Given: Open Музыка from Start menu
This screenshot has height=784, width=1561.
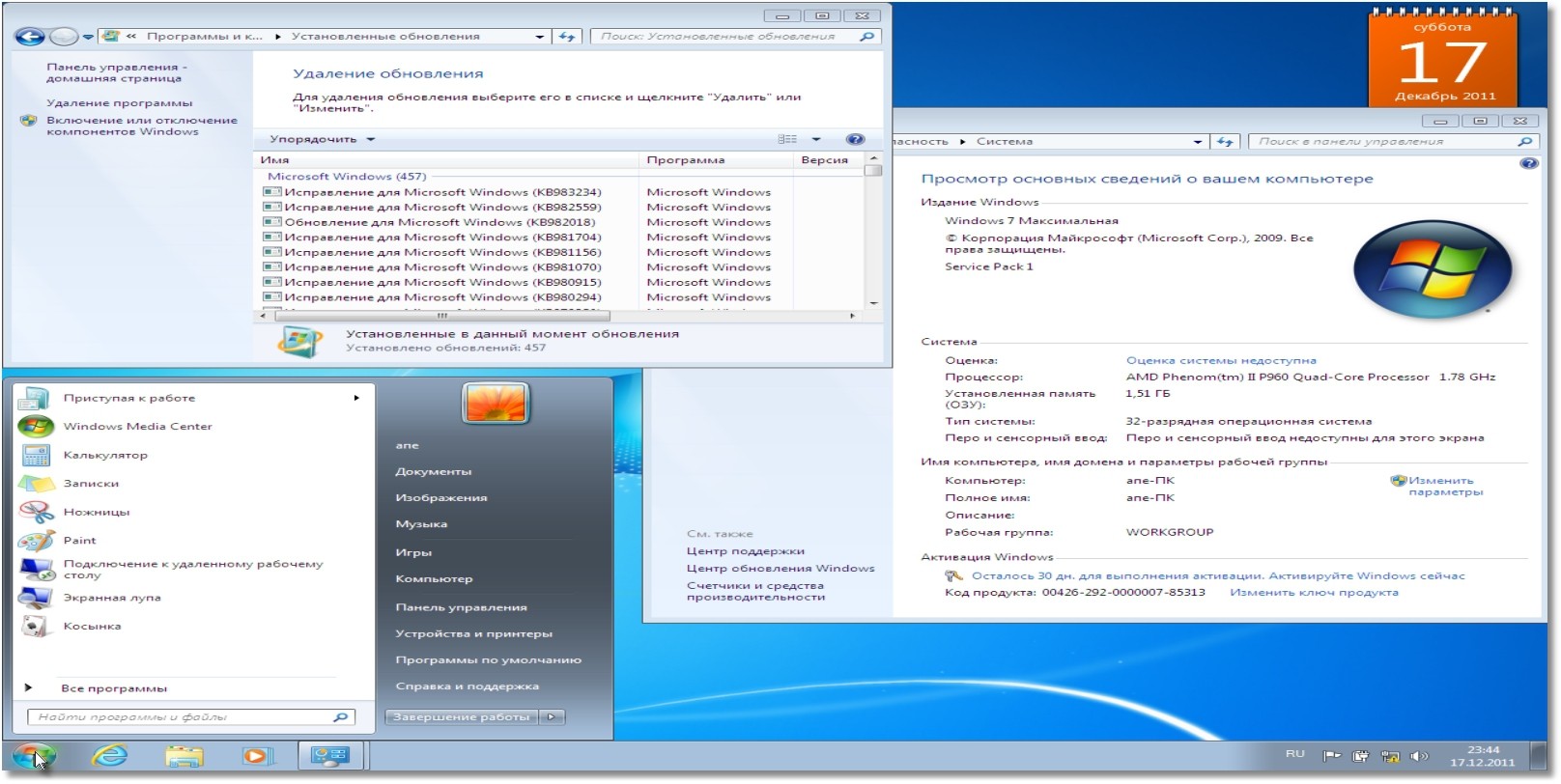Looking at the screenshot, I should [421, 523].
